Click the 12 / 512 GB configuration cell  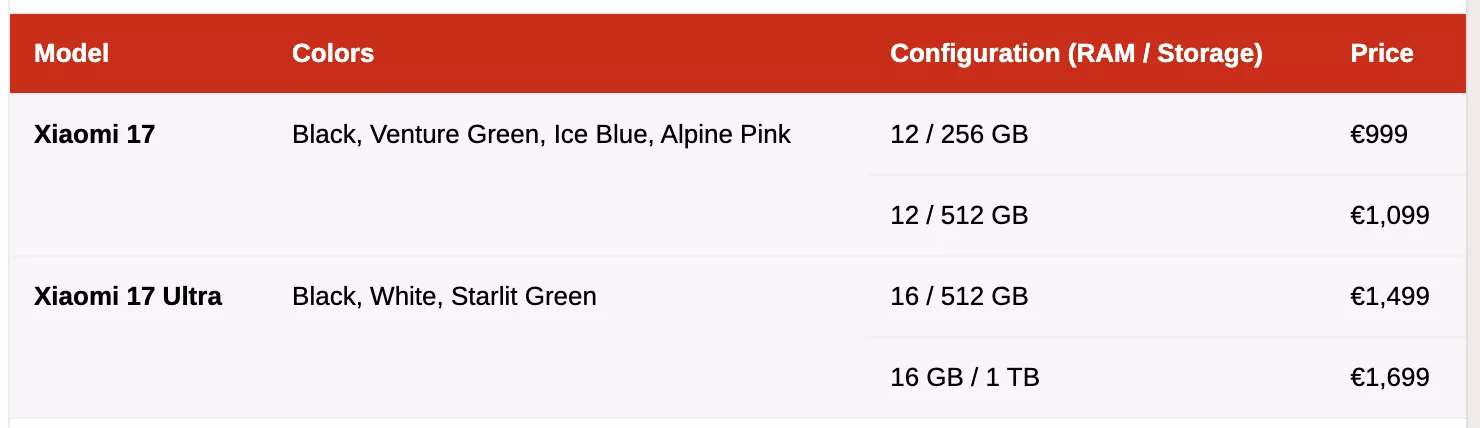pyautogui.click(x=959, y=216)
